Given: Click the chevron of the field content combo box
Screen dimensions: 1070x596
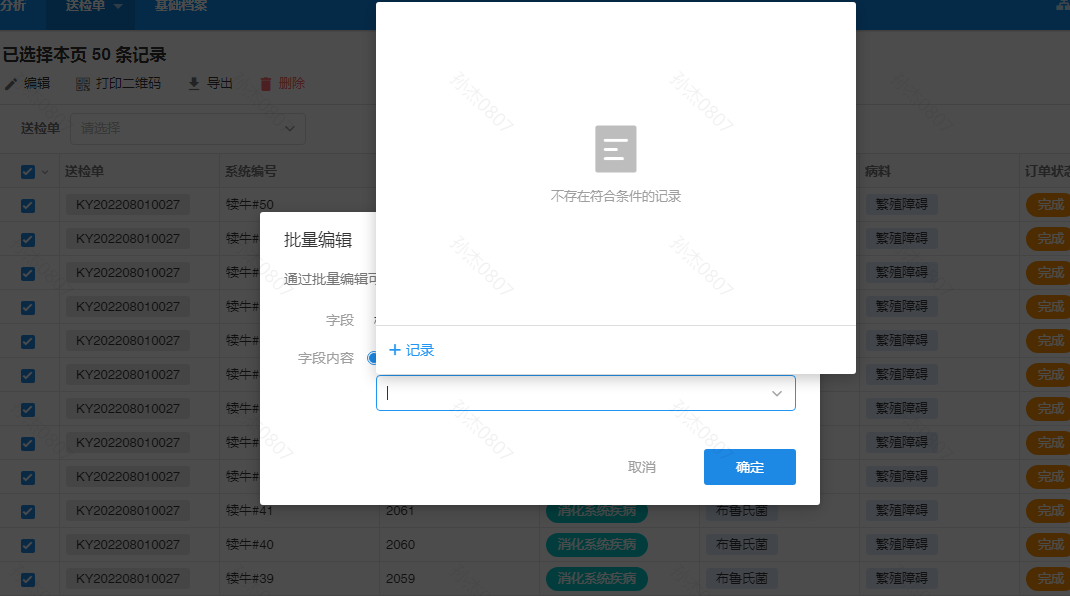Looking at the screenshot, I should (777, 394).
